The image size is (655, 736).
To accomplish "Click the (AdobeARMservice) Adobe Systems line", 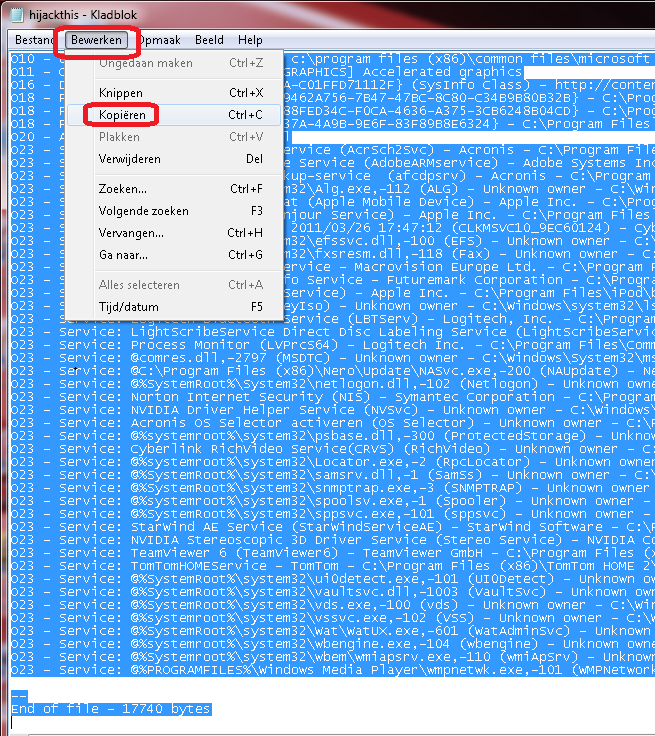I will pyautogui.click(x=470, y=163).
